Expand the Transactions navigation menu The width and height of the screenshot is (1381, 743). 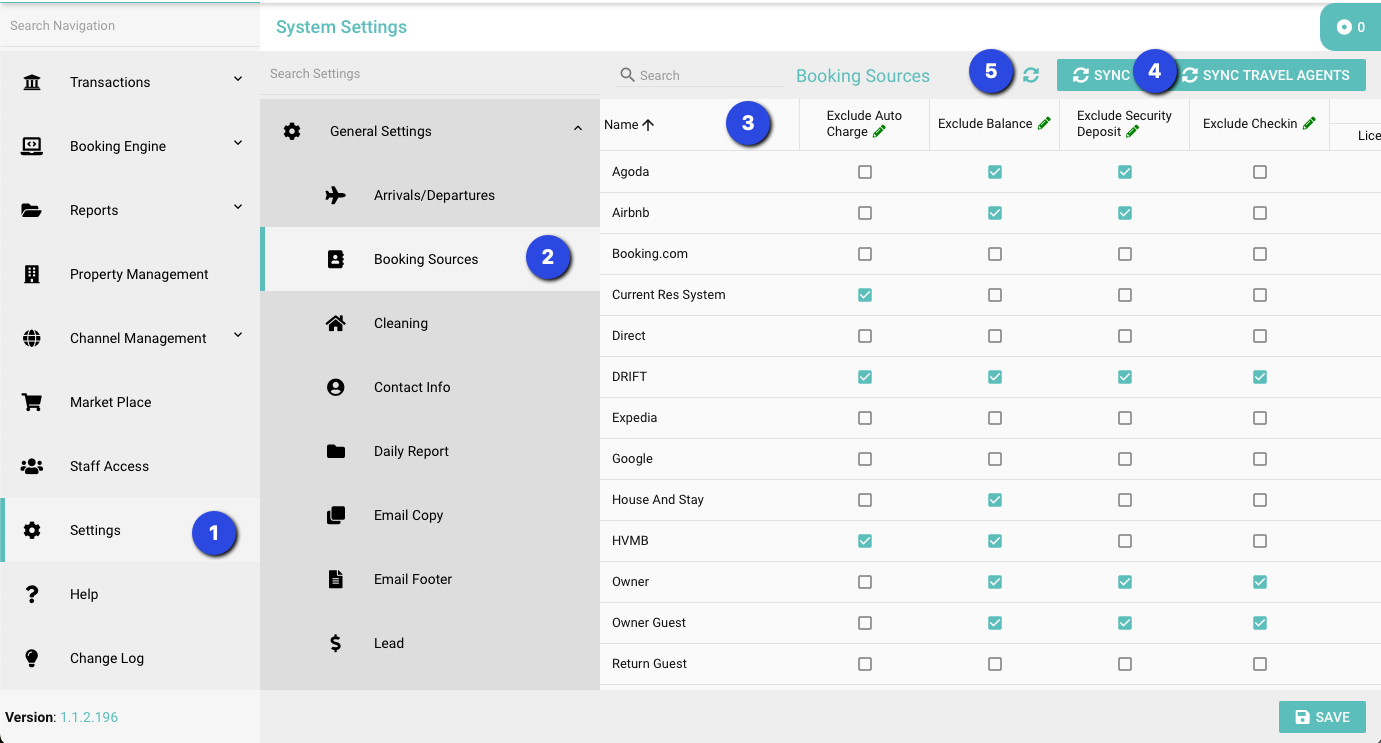(x=237, y=80)
